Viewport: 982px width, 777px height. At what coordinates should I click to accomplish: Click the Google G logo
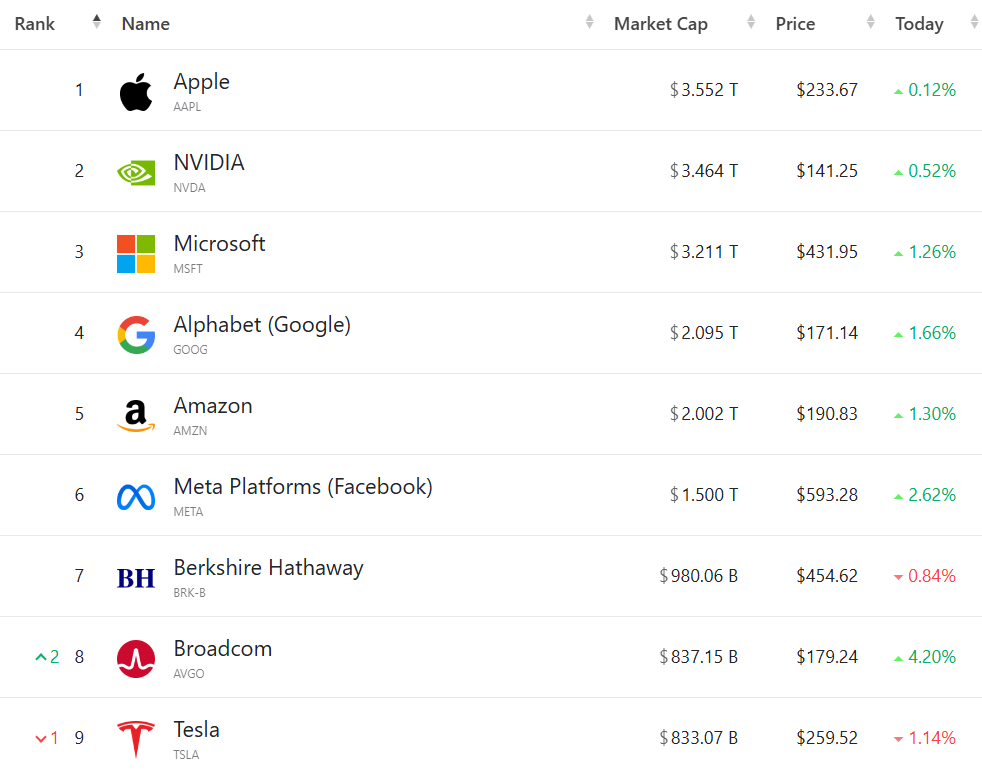tap(136, 335)
